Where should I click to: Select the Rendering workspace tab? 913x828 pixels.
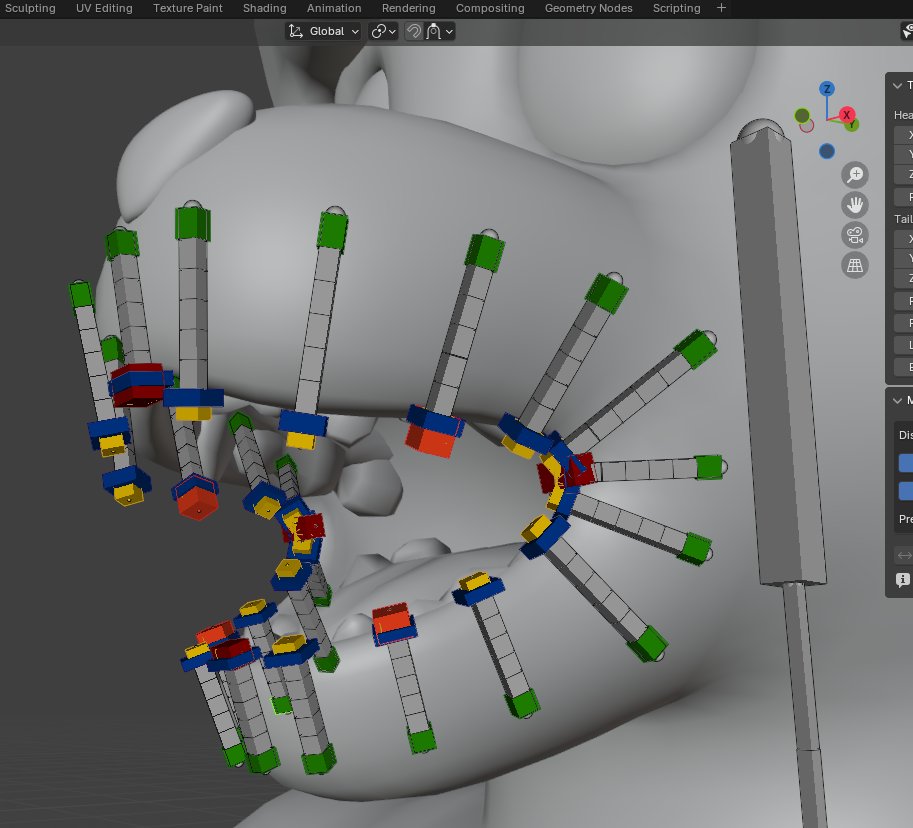tap(409, 8)
